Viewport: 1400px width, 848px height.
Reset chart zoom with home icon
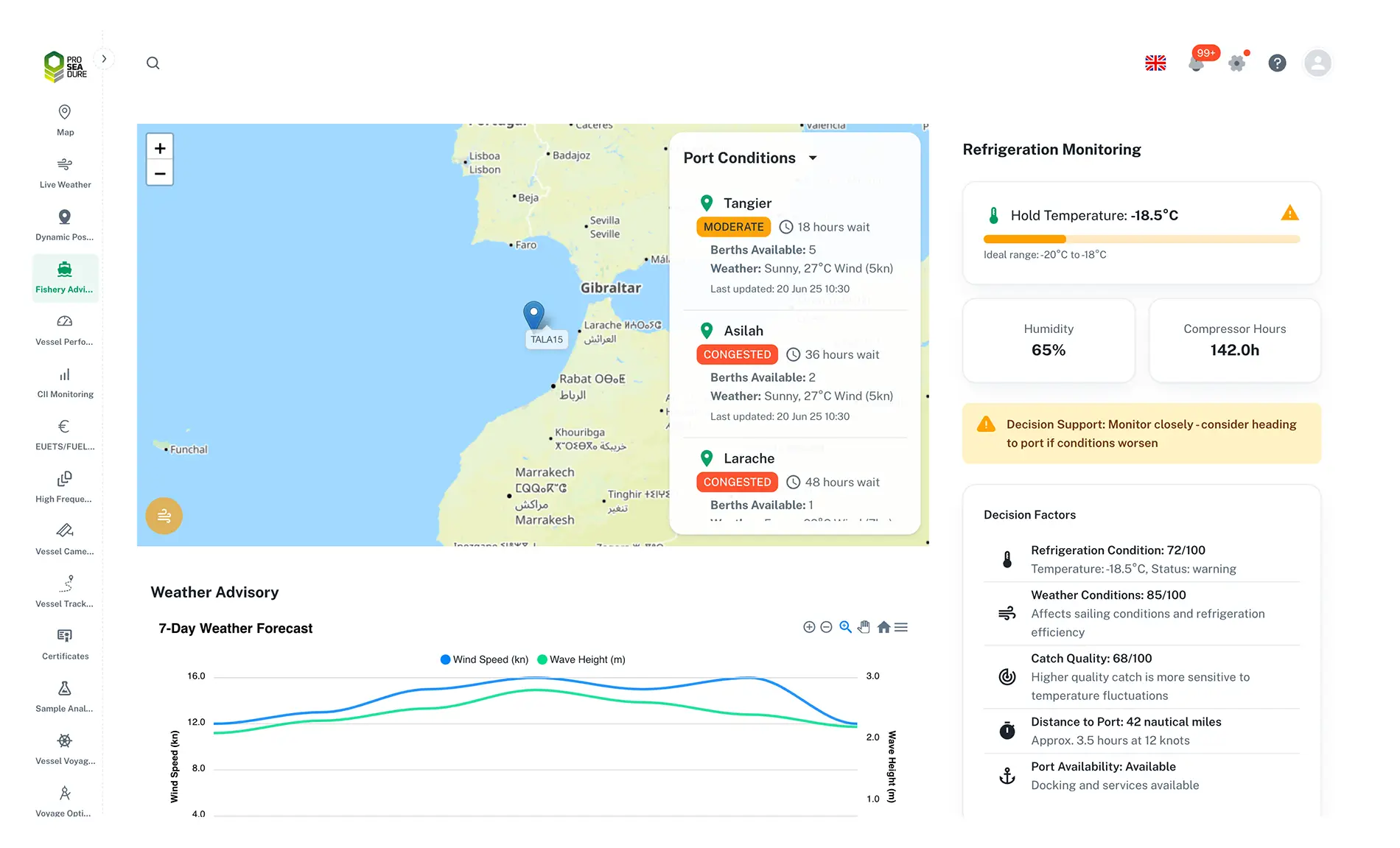click(883, 627)
